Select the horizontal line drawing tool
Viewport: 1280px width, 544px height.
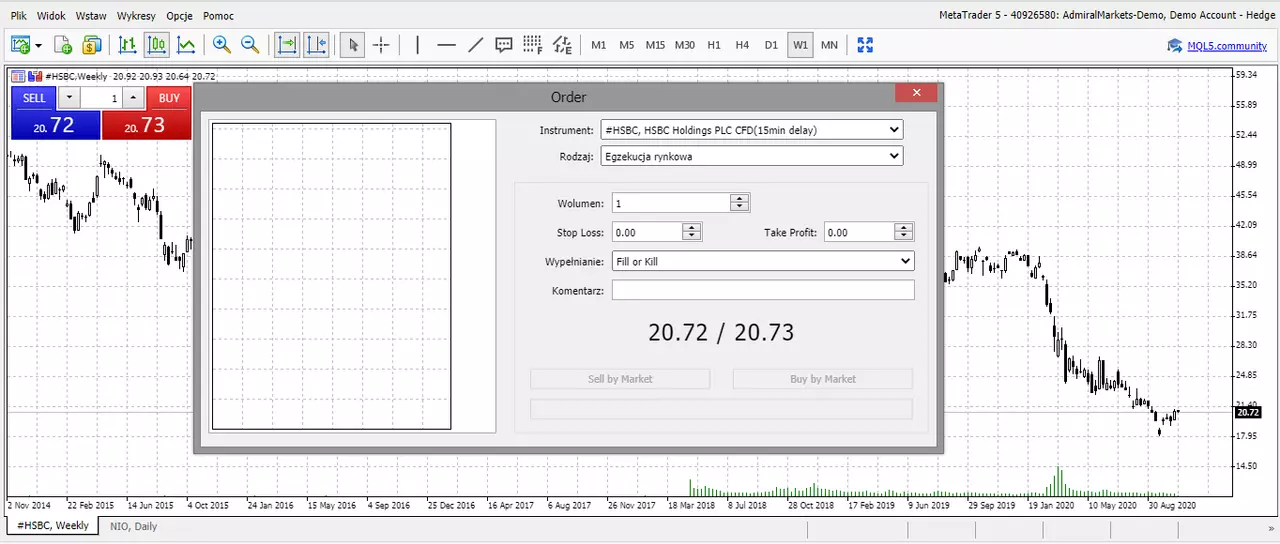[x=447, y=45]
